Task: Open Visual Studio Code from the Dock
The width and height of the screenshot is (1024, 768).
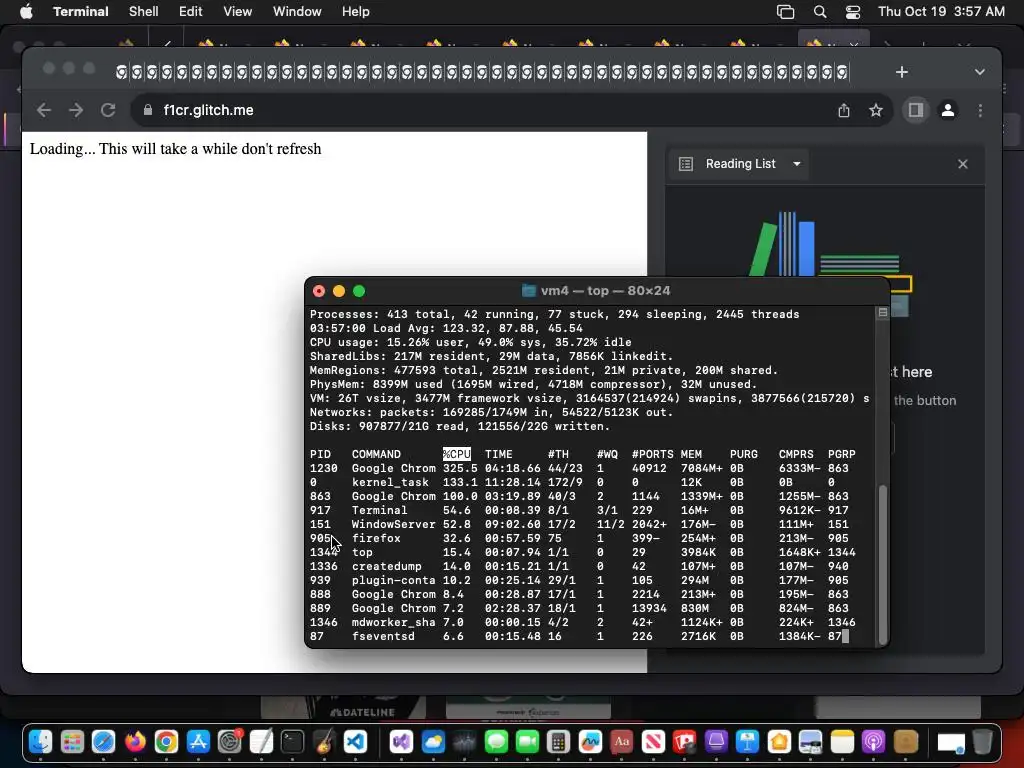Action: click(x=355, y=743)
